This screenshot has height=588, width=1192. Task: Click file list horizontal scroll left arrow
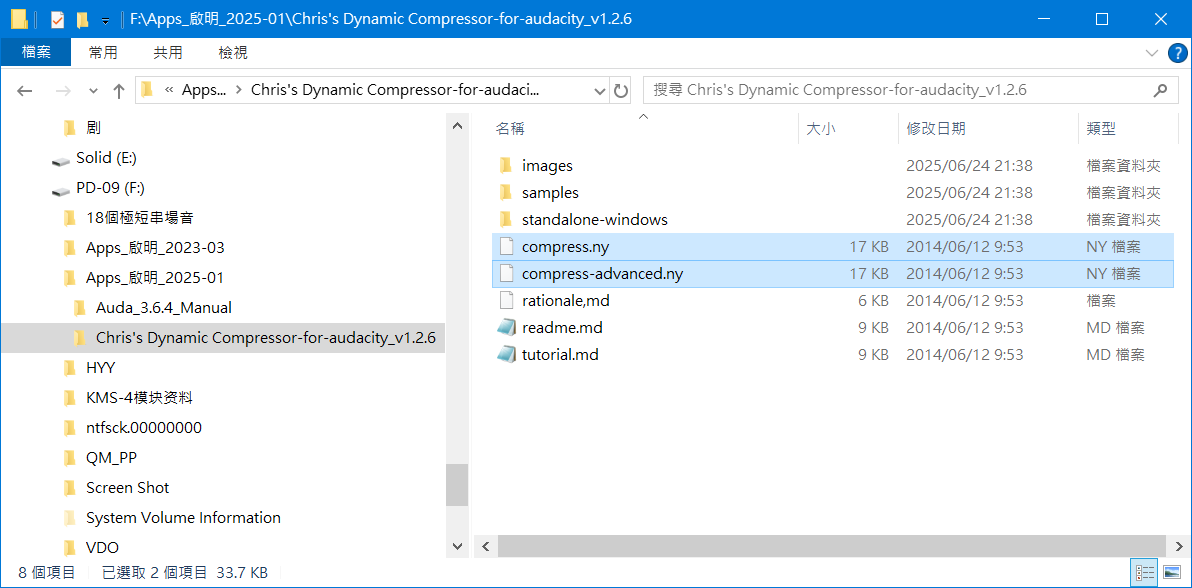[x=486, y=546]
